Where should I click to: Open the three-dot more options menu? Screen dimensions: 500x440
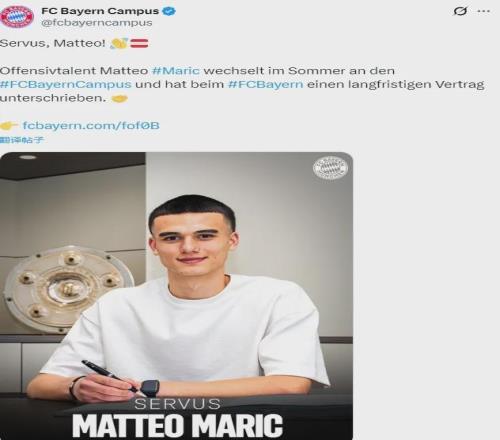tap(483, 11)
